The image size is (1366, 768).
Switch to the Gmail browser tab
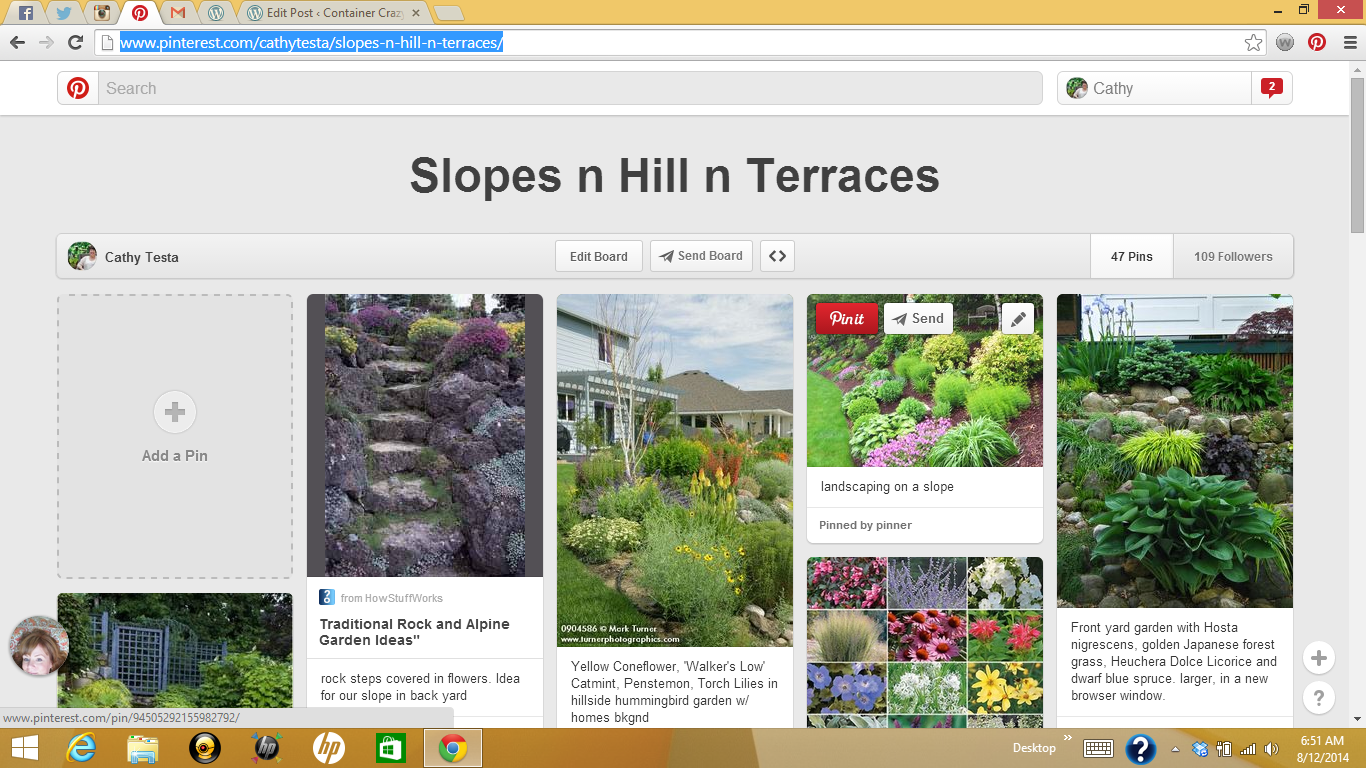(x=178, y=13)
